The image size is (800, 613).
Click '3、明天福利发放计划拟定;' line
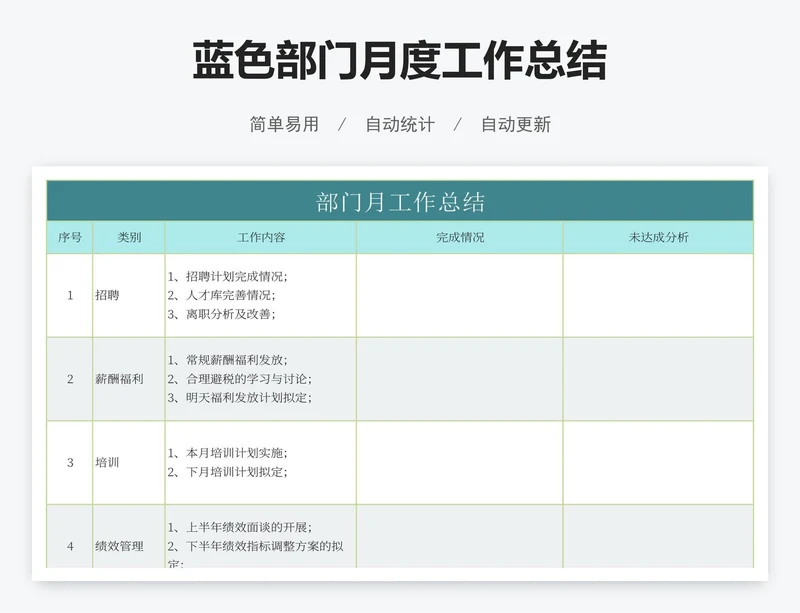pyautogui.click(x=240, y=398)
